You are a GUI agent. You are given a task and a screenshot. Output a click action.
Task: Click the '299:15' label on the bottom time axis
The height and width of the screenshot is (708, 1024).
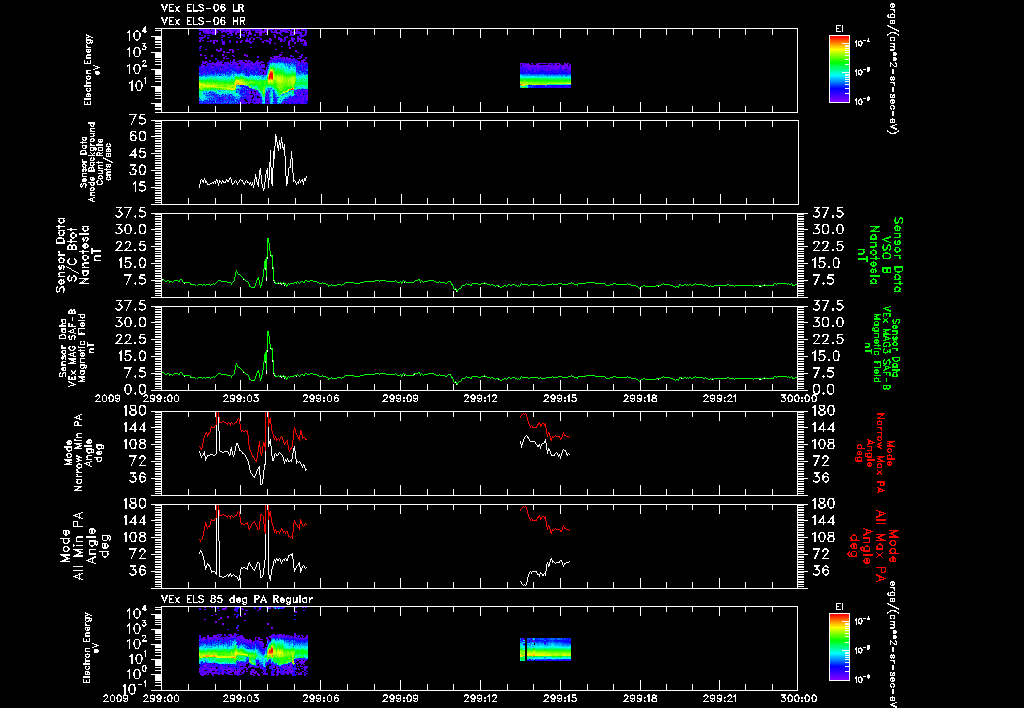coord(560,699)
